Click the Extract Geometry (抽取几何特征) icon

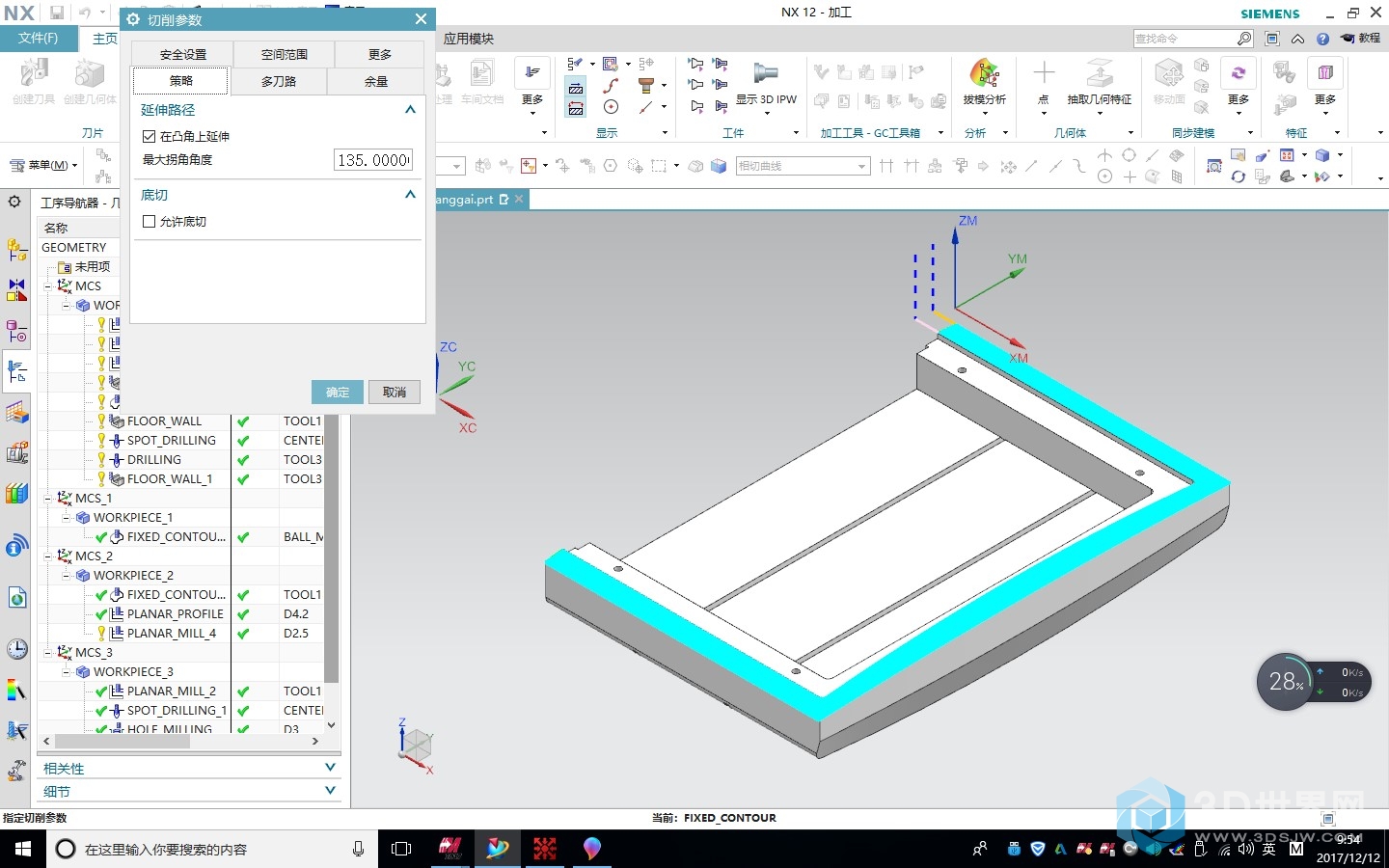tap(1100, 73)
